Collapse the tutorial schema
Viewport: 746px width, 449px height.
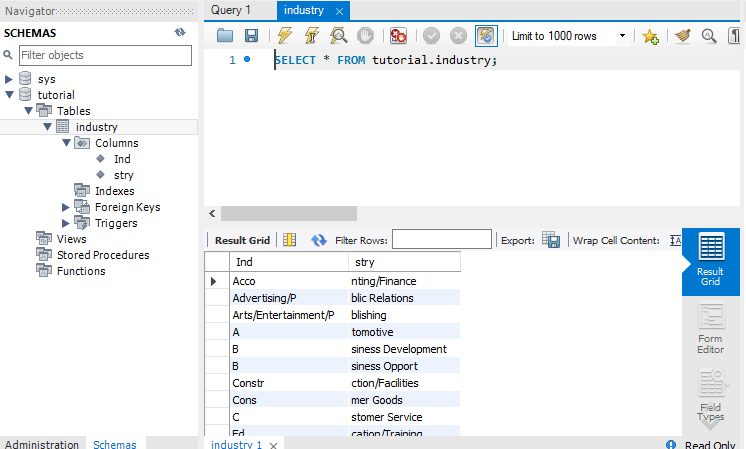click(x=9, y=95)
